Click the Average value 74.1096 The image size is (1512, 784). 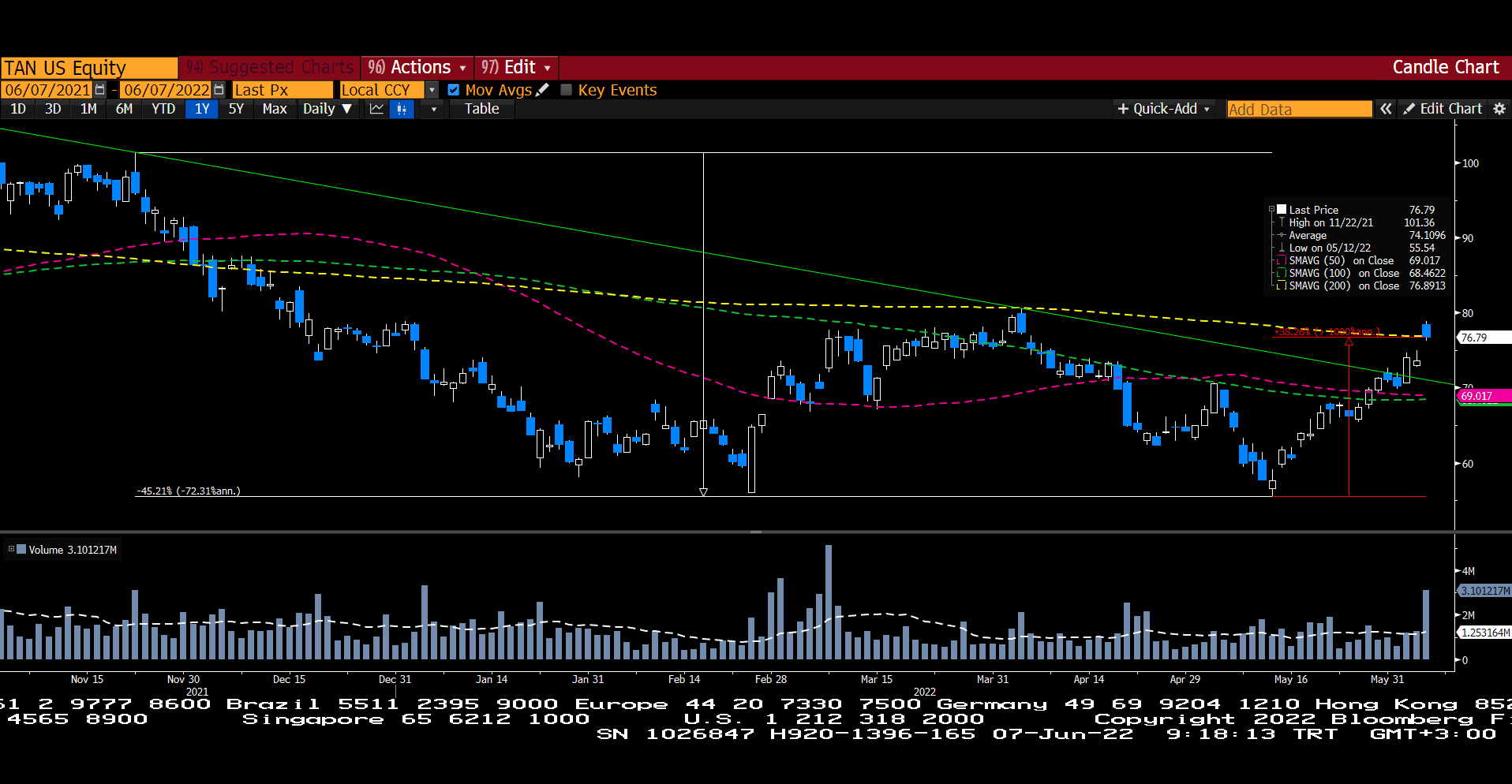pyautogui.click(x=1427, y=235)
